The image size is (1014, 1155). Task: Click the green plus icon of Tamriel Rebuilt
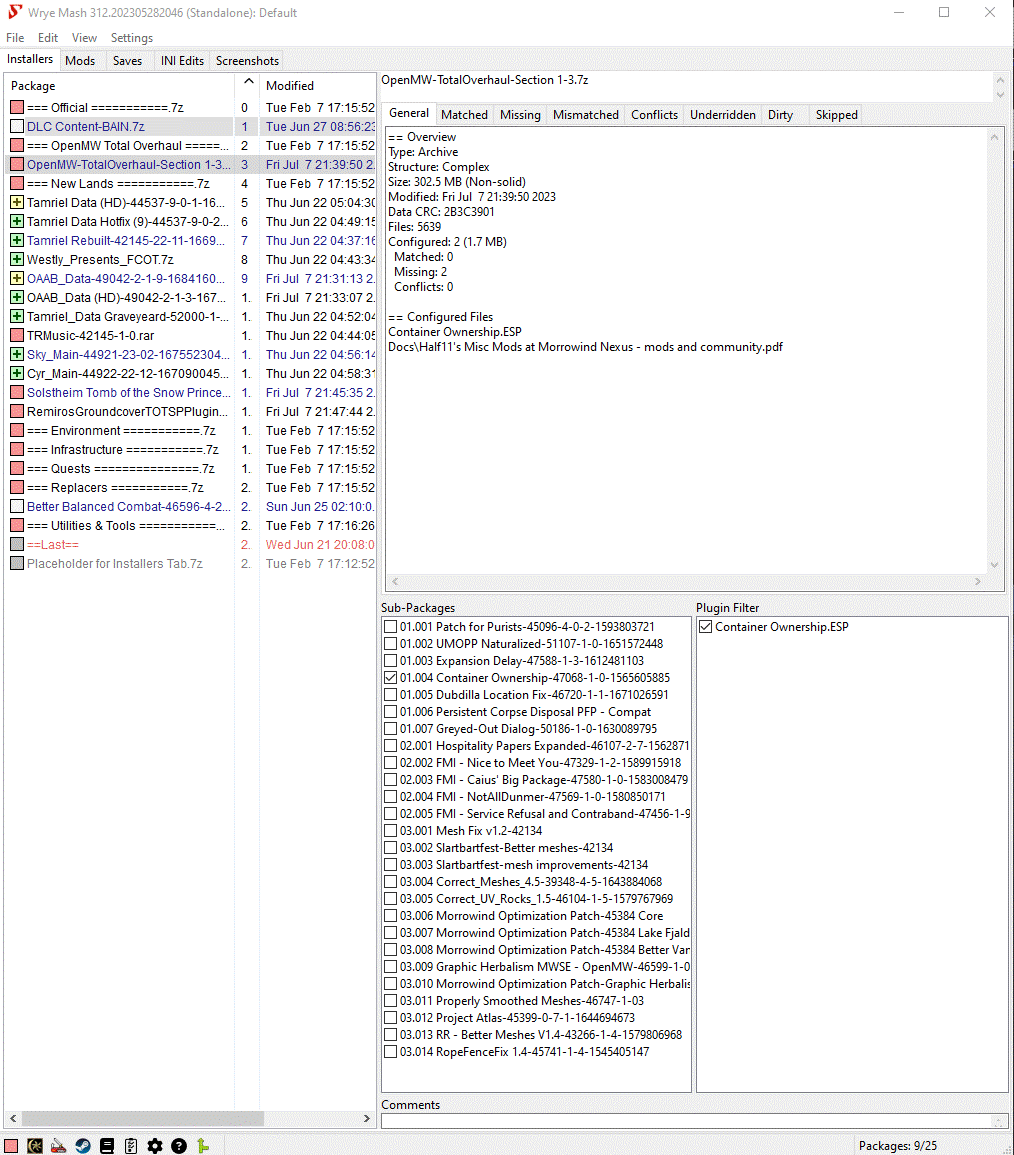pos(17,241)
